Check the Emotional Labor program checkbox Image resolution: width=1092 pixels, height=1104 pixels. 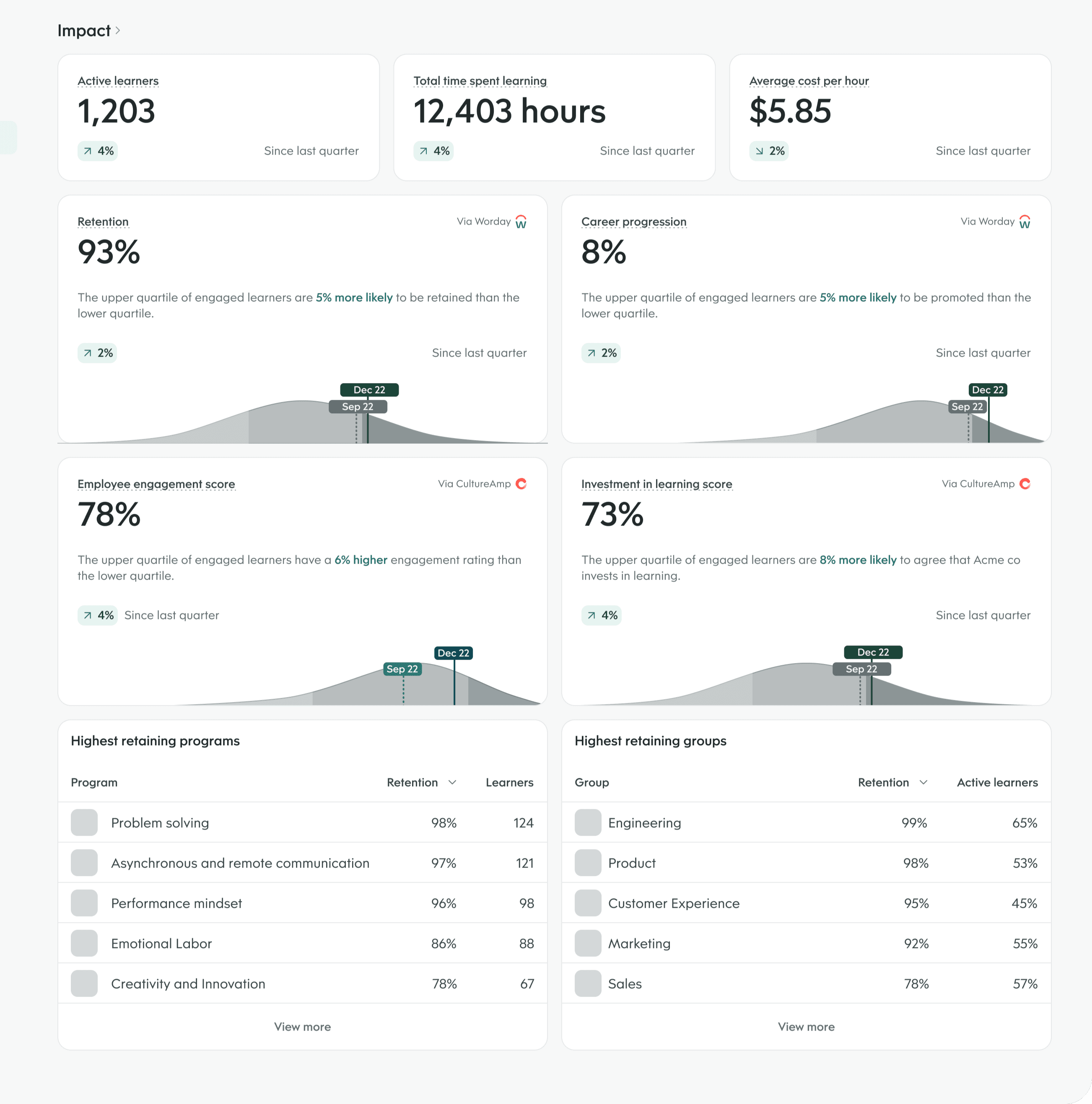tap(84, 943)
